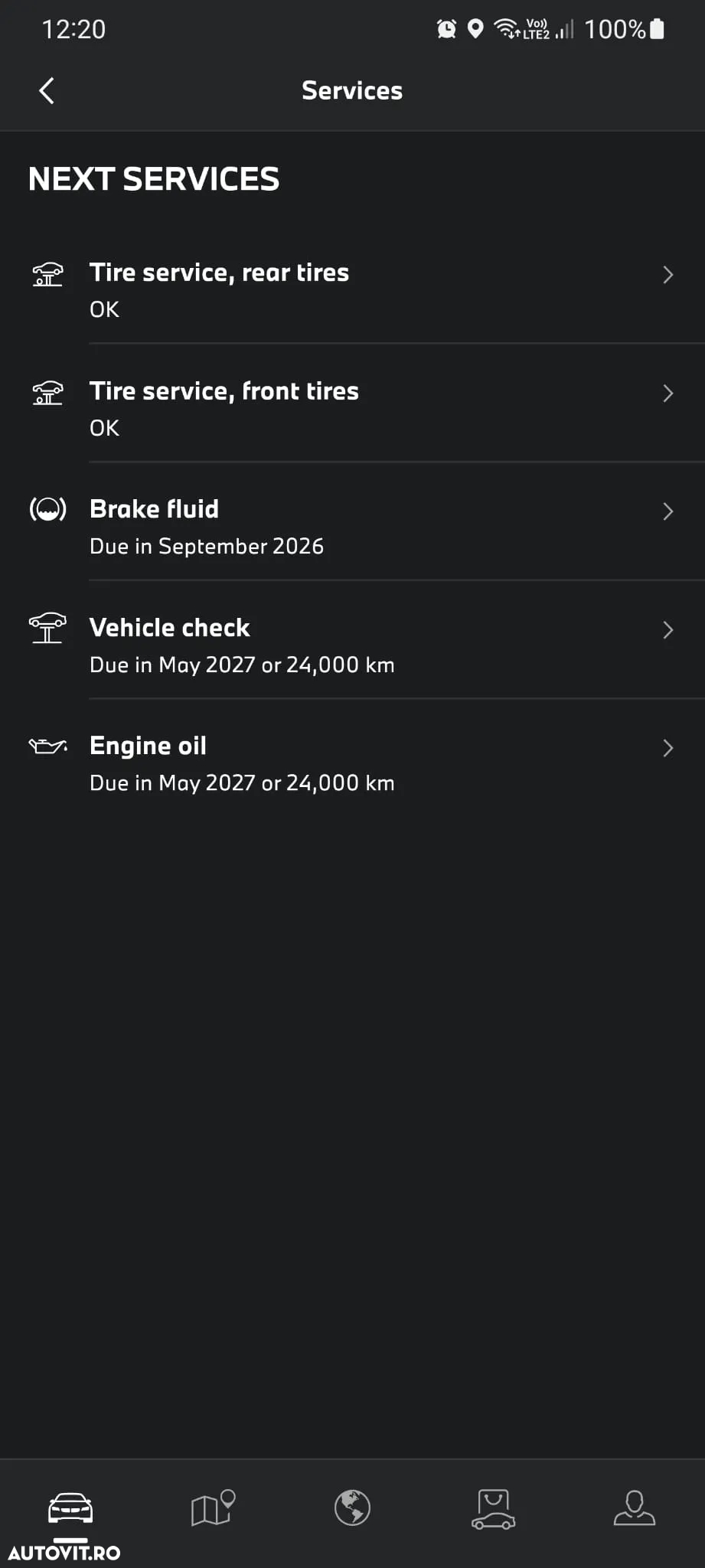Open the shop bag with car tab
The height and width of the screenshot is (1568, 705).
pyautogui.click(x=493, y=1509)
